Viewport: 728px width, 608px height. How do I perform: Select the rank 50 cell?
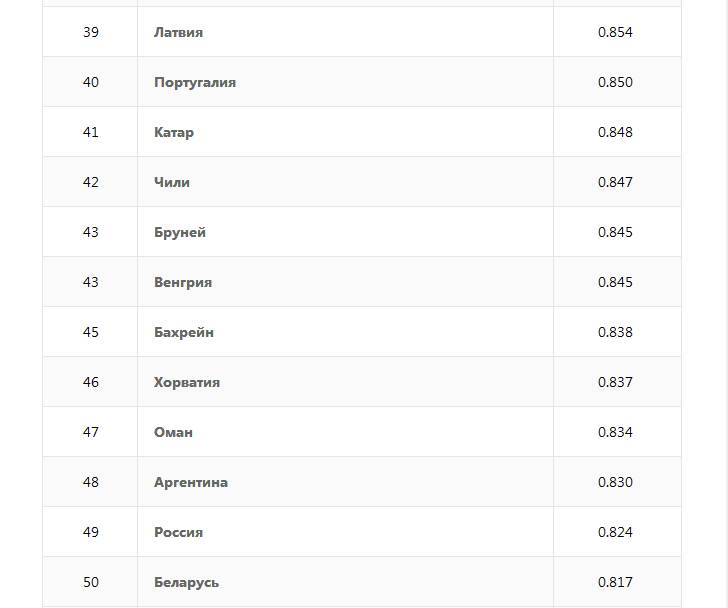(91, 582)
